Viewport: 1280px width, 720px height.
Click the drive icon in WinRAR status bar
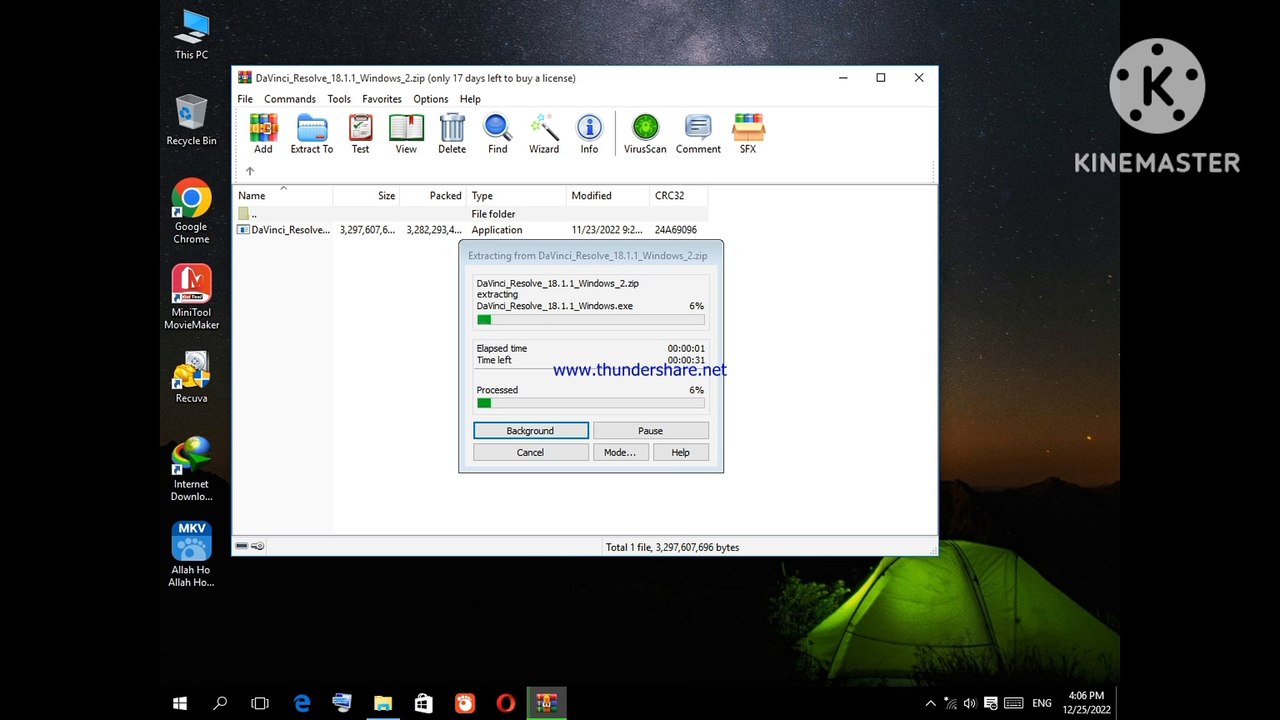pyautogui.click(x=241, y=546)
